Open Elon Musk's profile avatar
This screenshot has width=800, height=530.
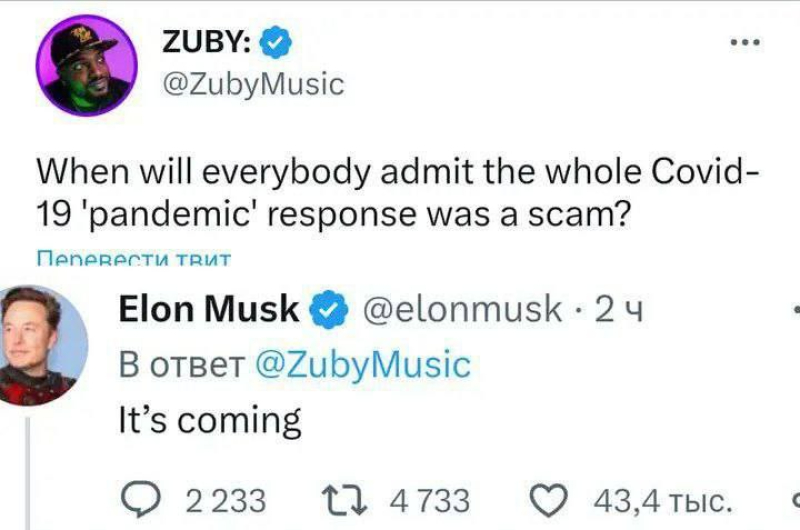click(x=40, y=345)
